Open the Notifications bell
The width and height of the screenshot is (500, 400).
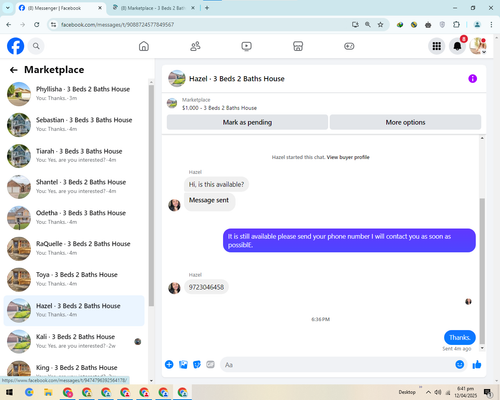(457, 46)
